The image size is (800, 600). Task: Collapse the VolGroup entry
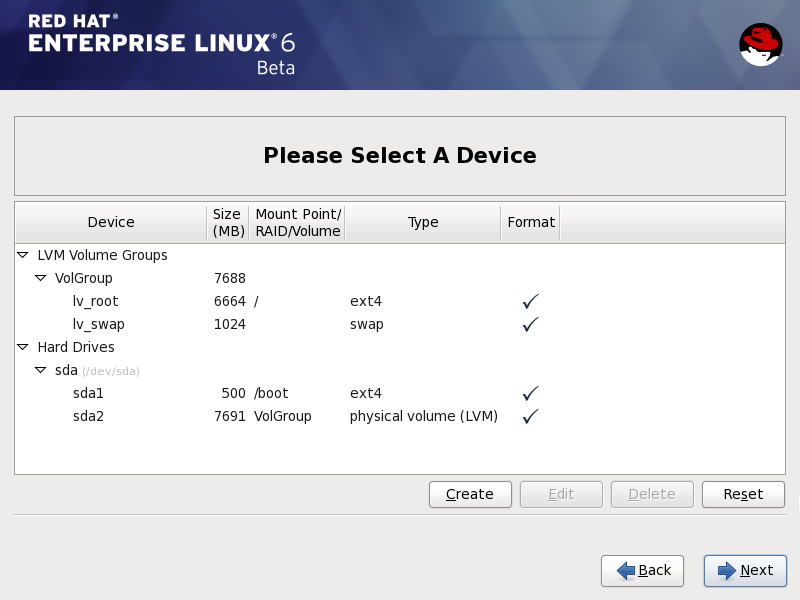coord(41,278)
